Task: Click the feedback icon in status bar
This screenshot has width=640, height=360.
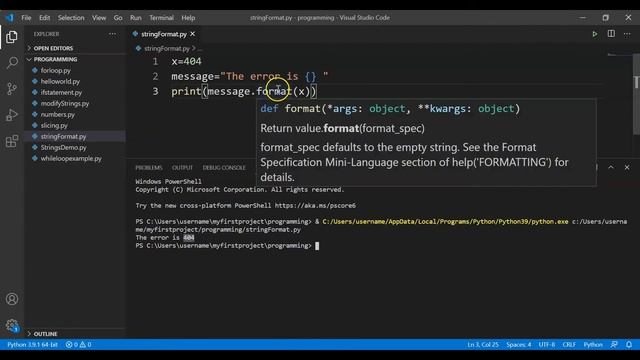Action: [x=614, y=344]
